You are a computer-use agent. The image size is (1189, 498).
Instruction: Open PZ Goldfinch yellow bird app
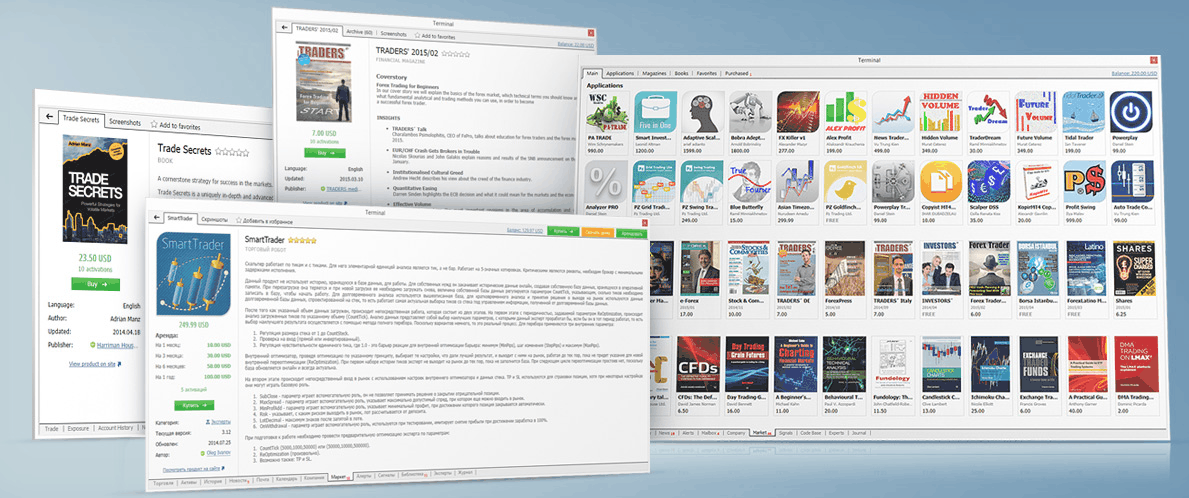click(845, 180)
